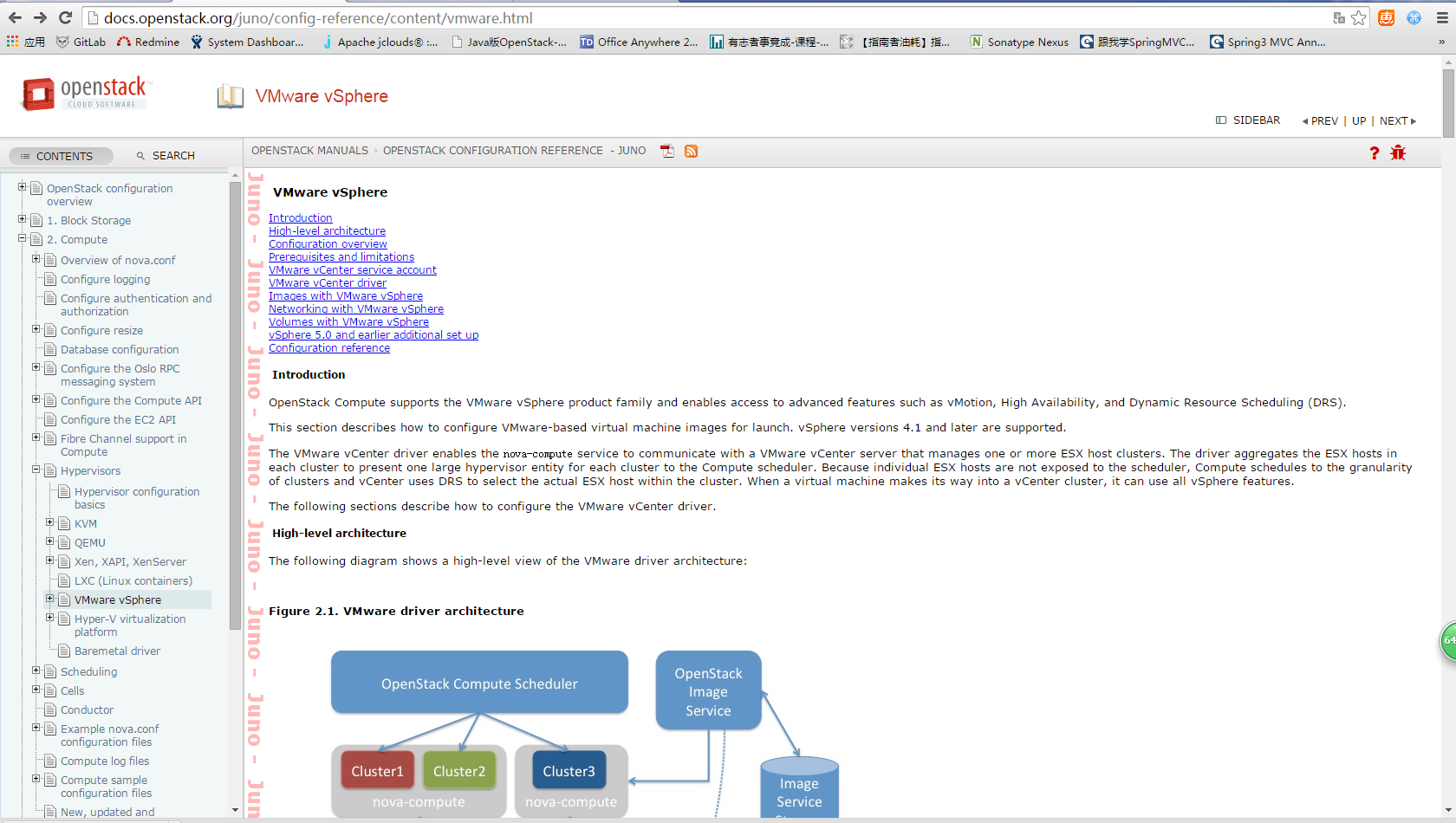This screenshot has height=823, width=1456.
Task: Expand Configure resize node
Action: tap(36, 328)
